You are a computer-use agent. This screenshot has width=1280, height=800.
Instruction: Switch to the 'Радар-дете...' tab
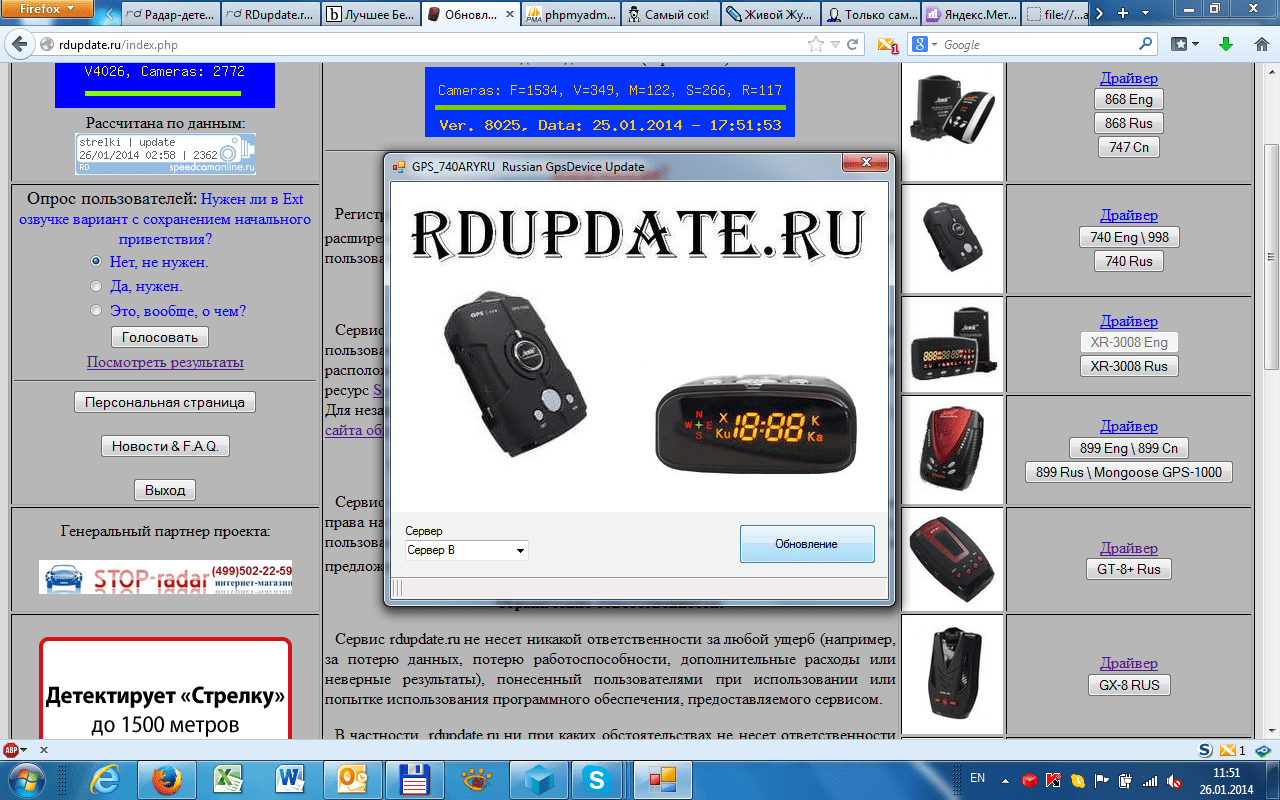pos(172,15)
